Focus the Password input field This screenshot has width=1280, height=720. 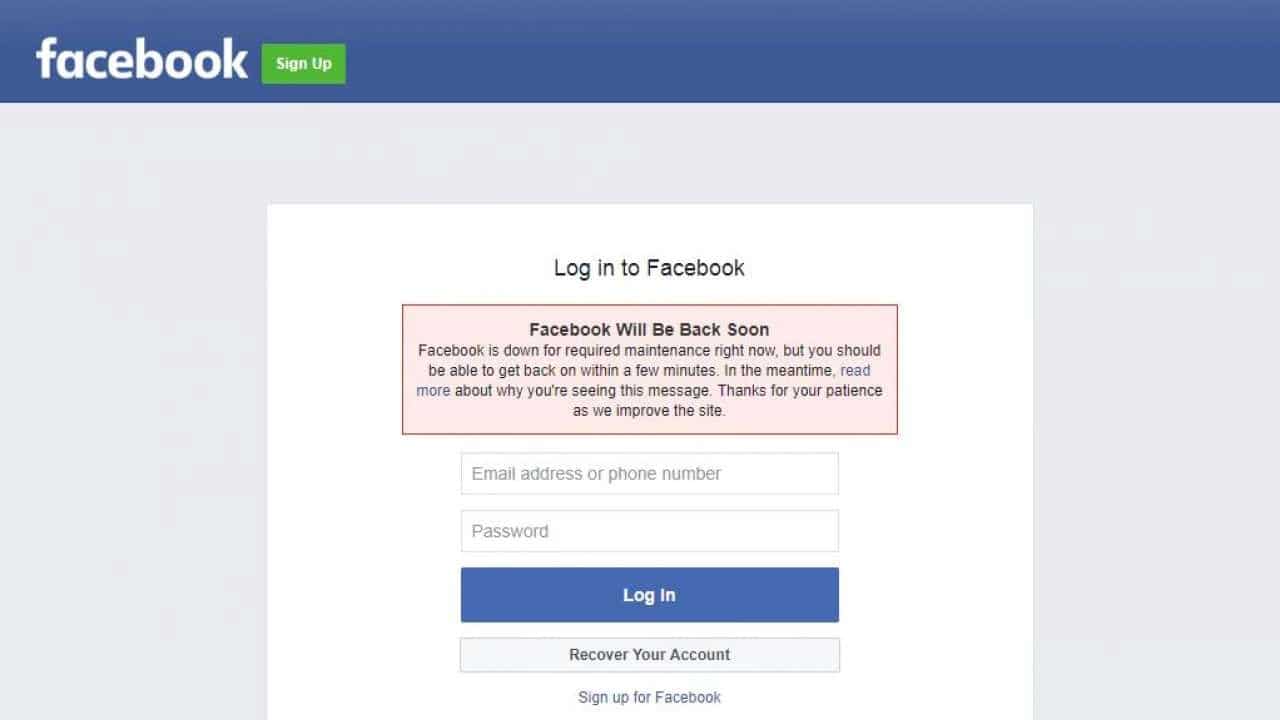650,531
